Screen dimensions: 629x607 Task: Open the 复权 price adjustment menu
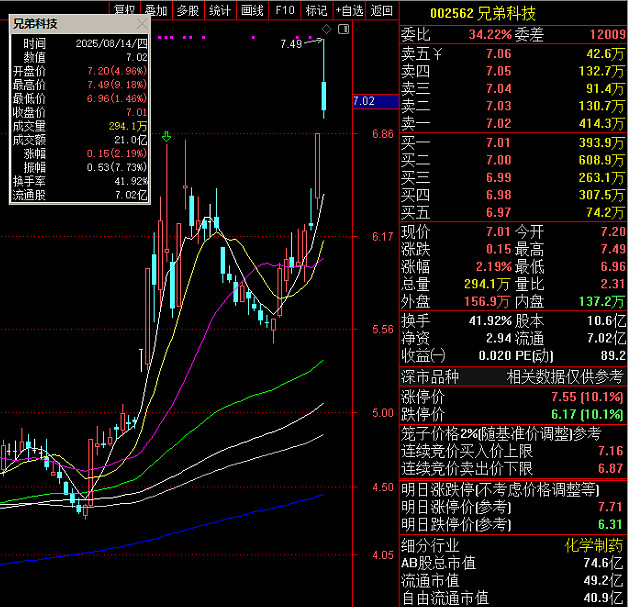tap(124, 10)
